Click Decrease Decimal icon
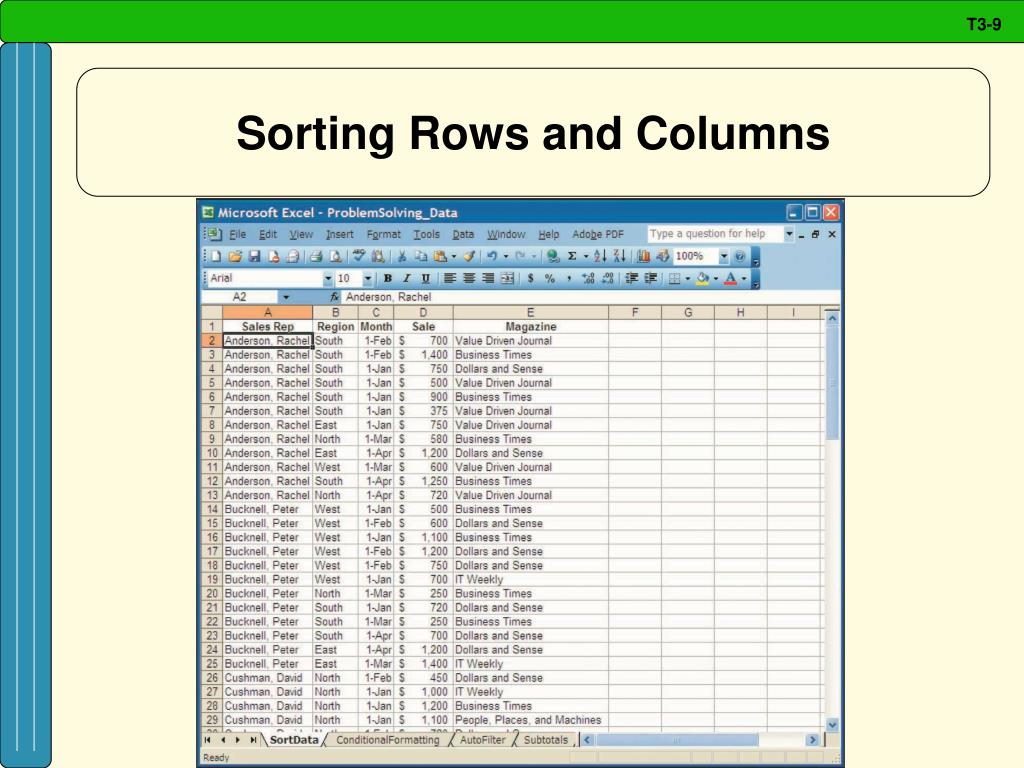 coord(607,279)
